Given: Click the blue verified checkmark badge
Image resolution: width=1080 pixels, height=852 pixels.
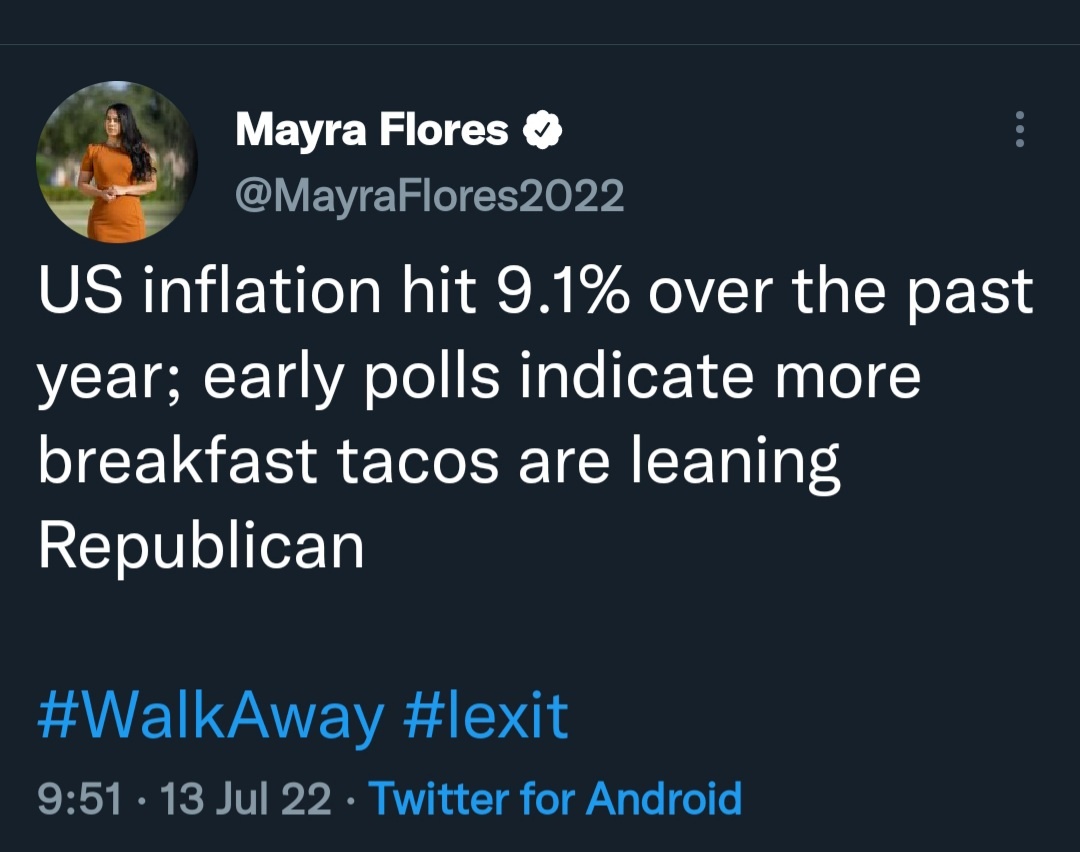Looking at the screenshot, I should 543,129.
